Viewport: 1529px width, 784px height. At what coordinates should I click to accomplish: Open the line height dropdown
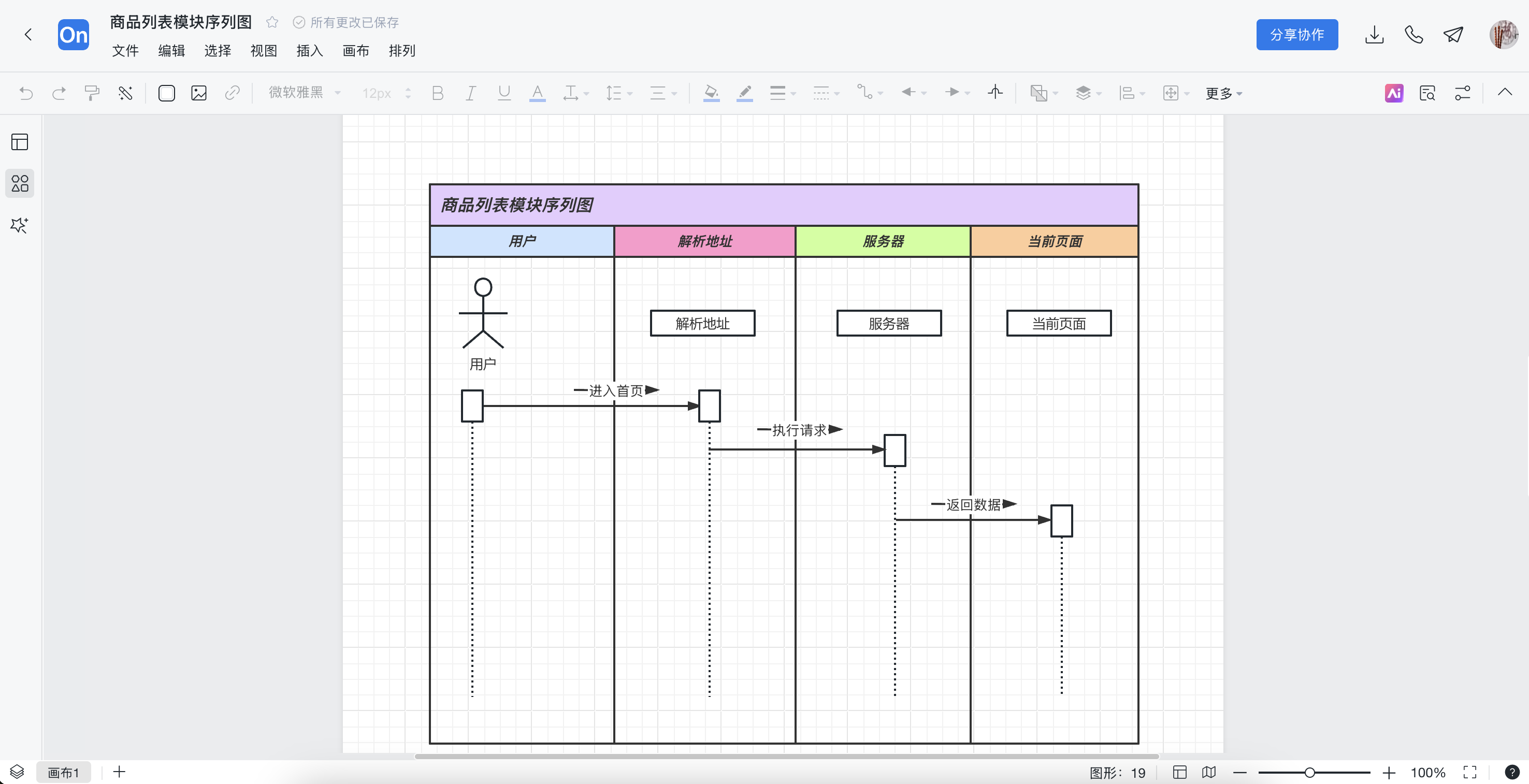[x=618, y=93]
